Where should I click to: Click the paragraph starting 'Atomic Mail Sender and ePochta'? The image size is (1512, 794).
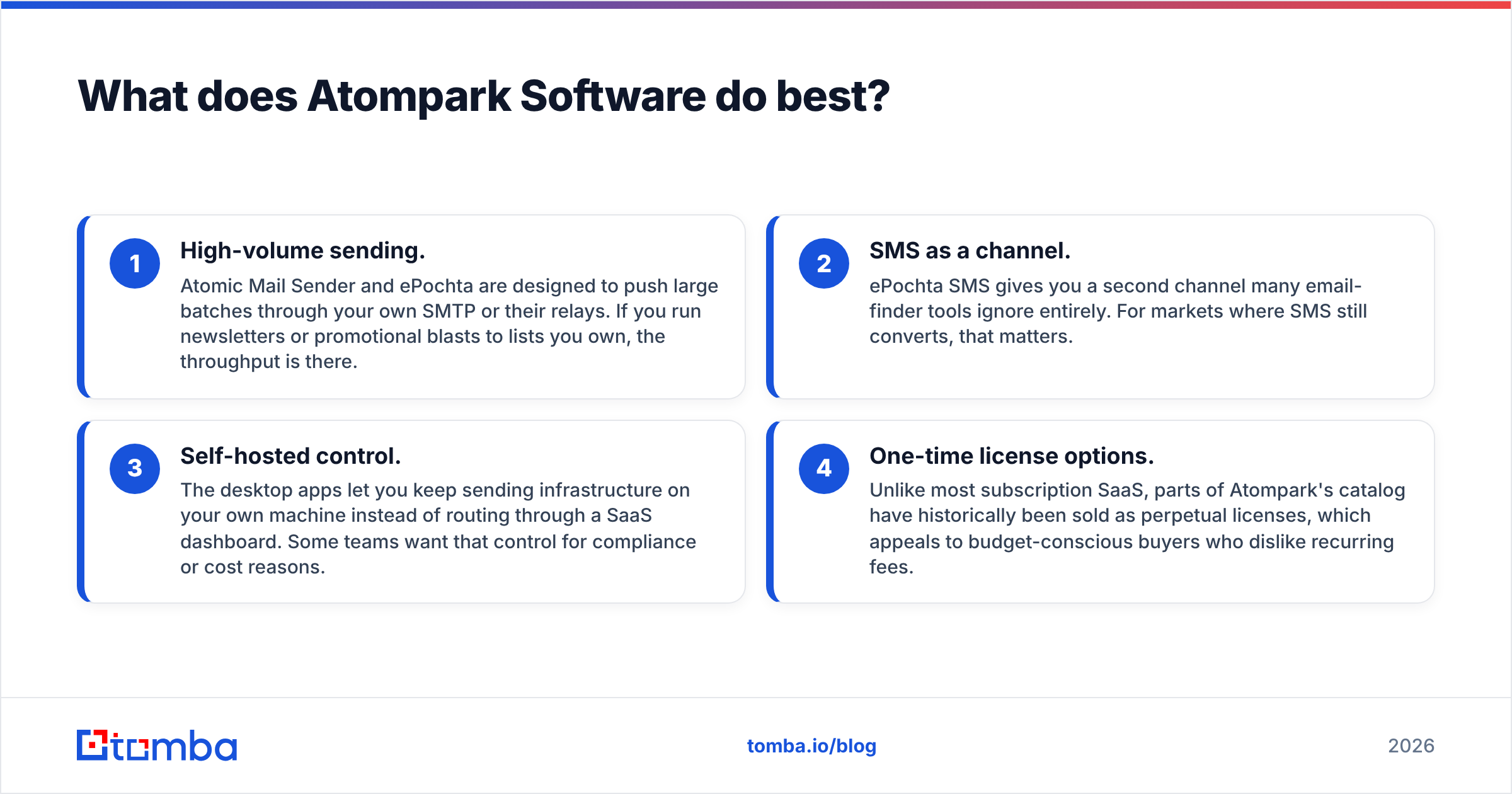click(449, 324)
